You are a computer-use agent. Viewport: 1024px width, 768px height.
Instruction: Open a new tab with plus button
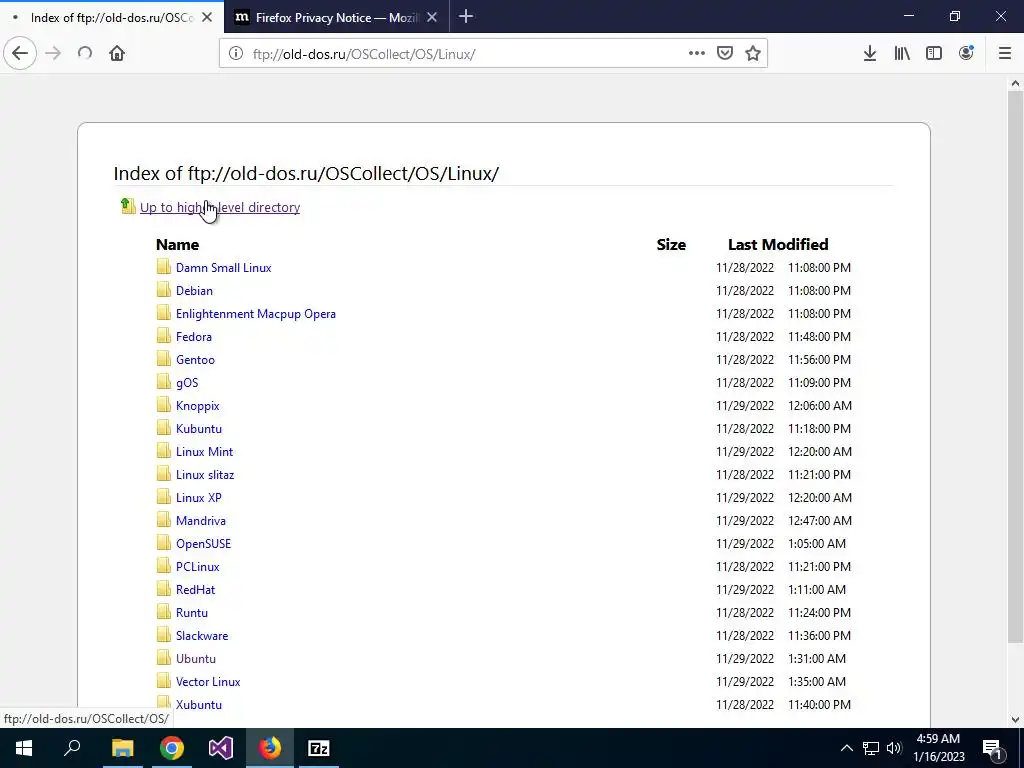click(466, 16)
